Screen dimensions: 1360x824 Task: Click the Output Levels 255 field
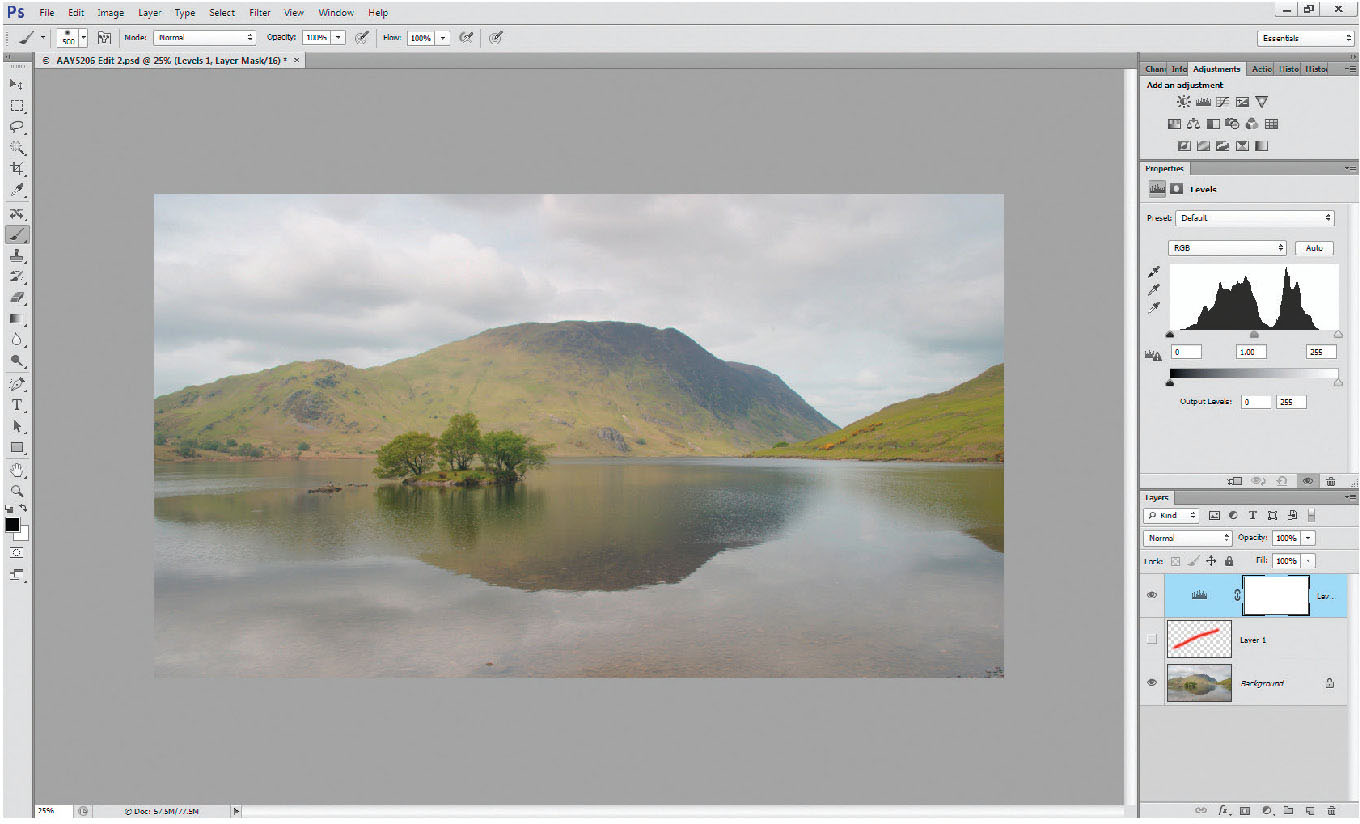click(x=1291, y=402)
